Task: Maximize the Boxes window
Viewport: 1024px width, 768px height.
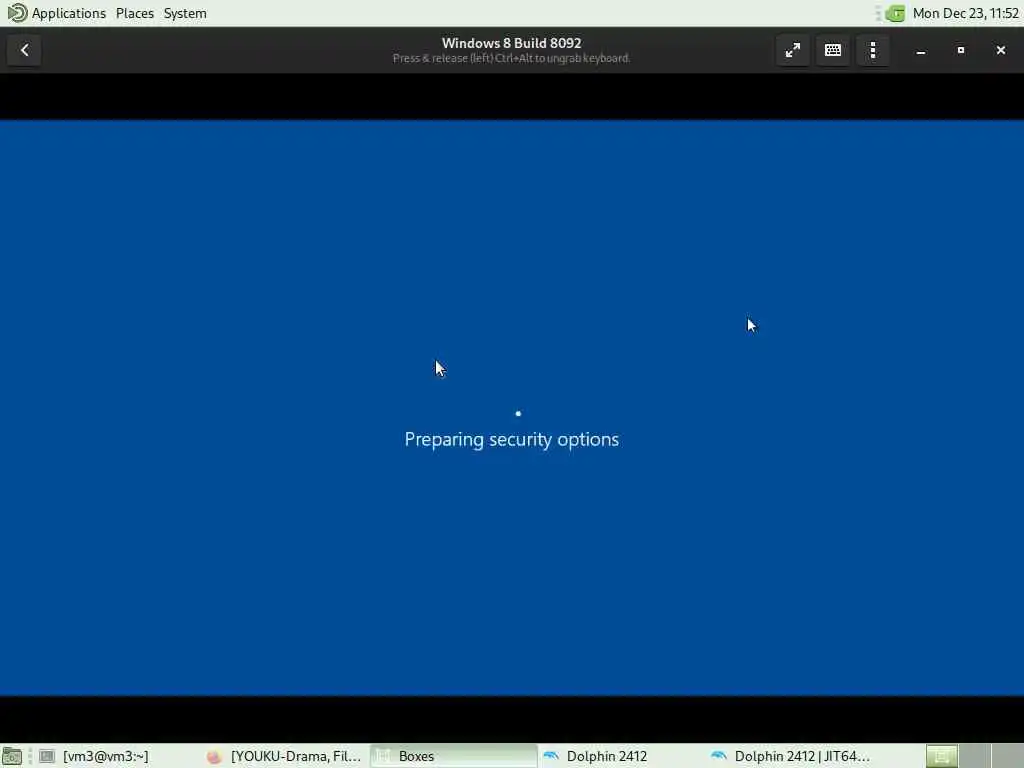Action: pos(961,50)
